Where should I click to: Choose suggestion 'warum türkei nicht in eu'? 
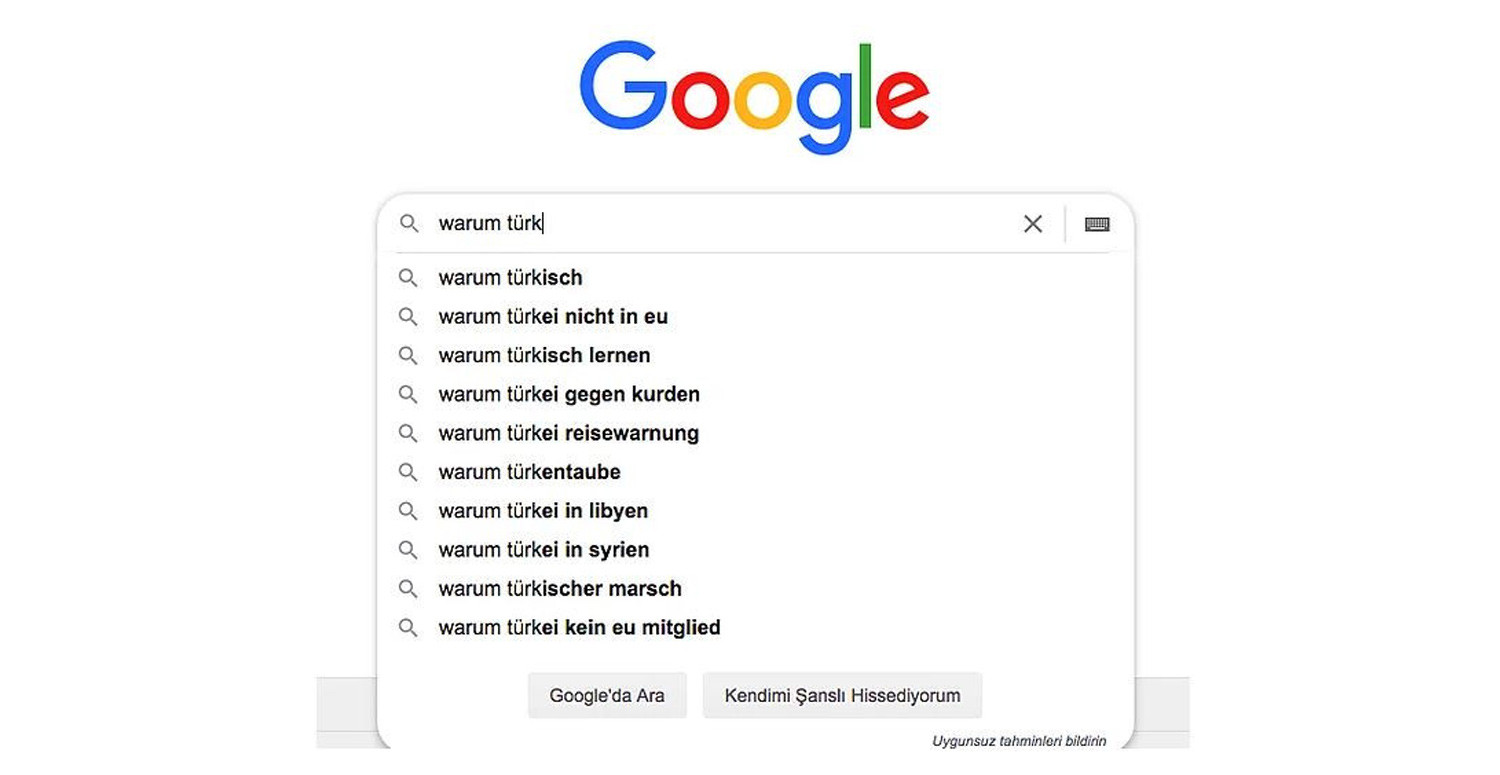tap(553, 317)
